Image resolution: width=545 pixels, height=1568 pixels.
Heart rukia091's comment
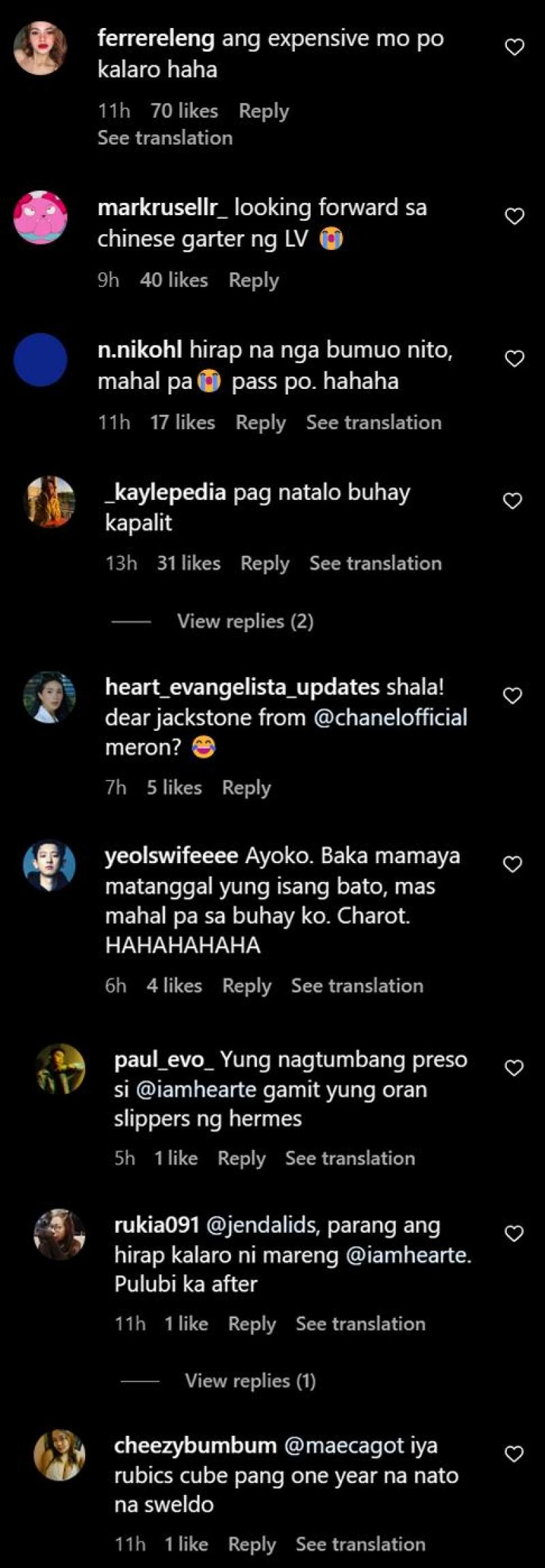(514, 1234)
